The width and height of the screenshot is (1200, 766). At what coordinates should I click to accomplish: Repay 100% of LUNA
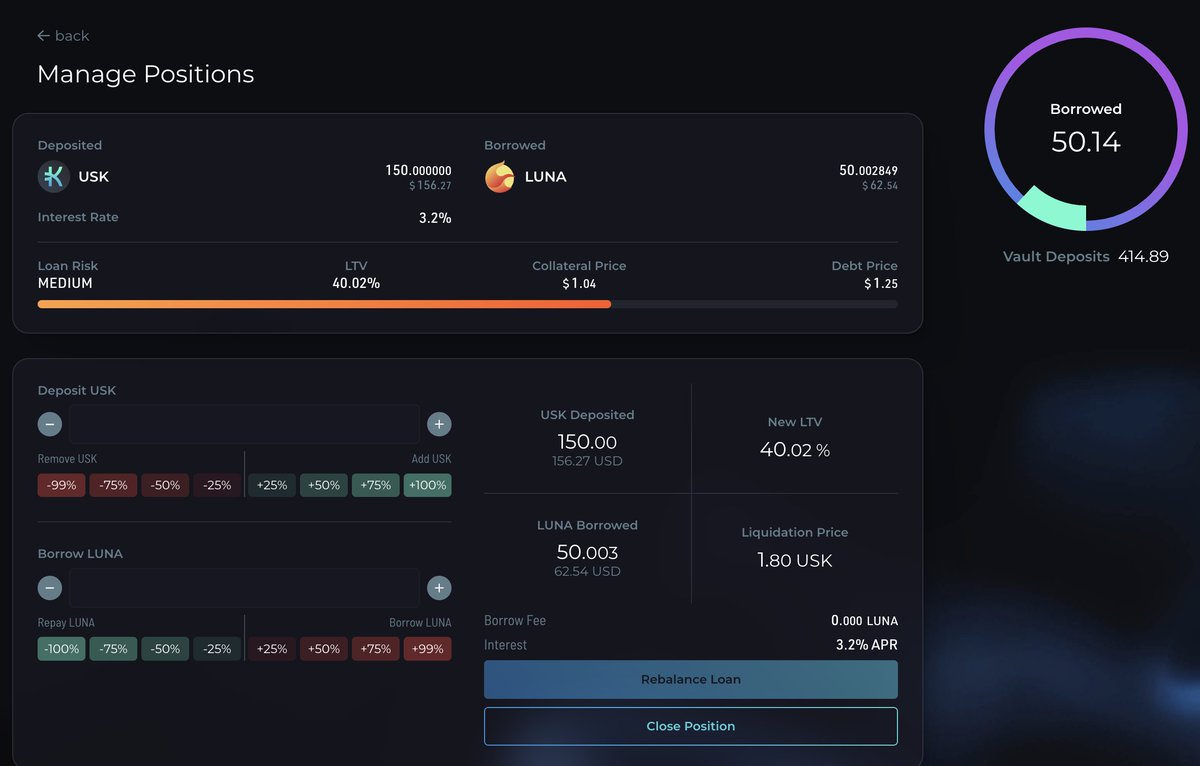tap(62, 649)
